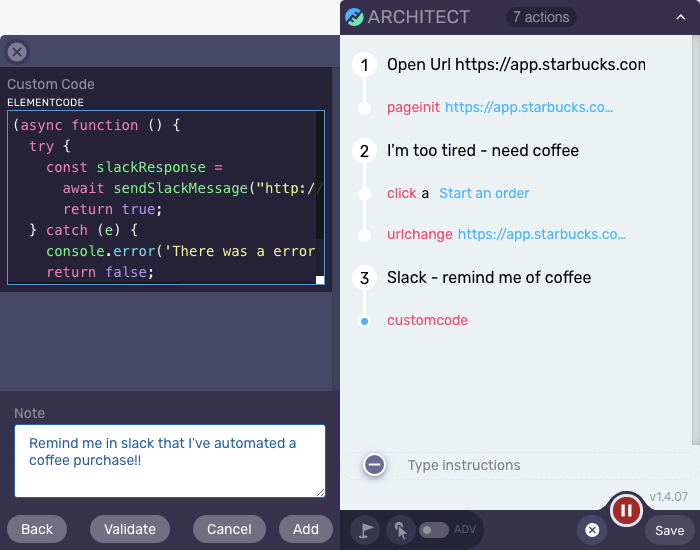Click the Architect logo icon
Viewport: 700px width, 550px height.
click(x=354, y=17)
